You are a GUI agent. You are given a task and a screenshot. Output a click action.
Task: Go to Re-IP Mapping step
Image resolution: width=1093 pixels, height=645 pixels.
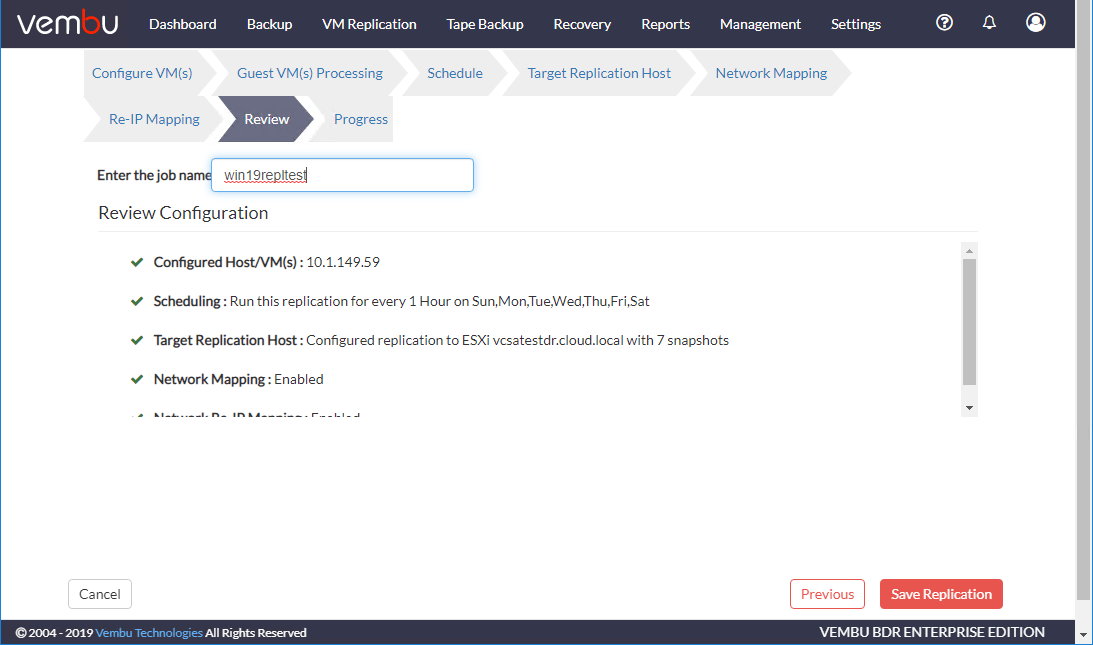click(x=154, y=119)
